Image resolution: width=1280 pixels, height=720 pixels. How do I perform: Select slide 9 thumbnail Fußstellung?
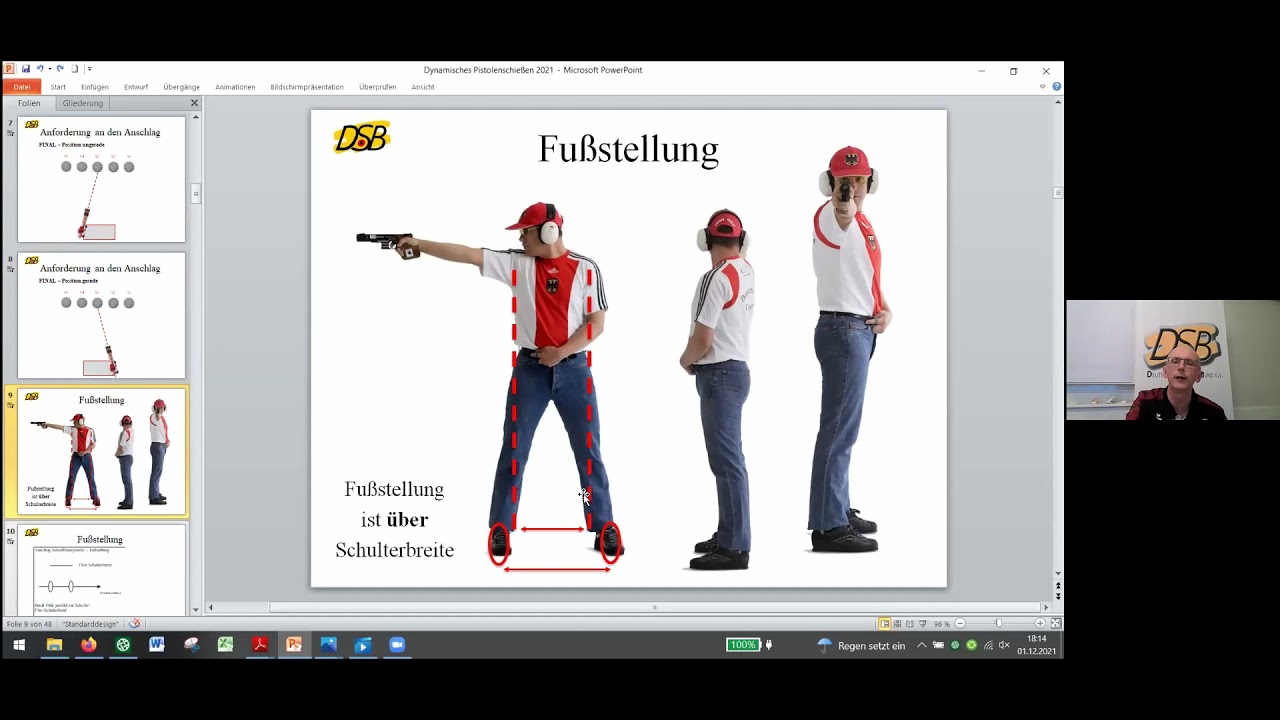[101, 452]
